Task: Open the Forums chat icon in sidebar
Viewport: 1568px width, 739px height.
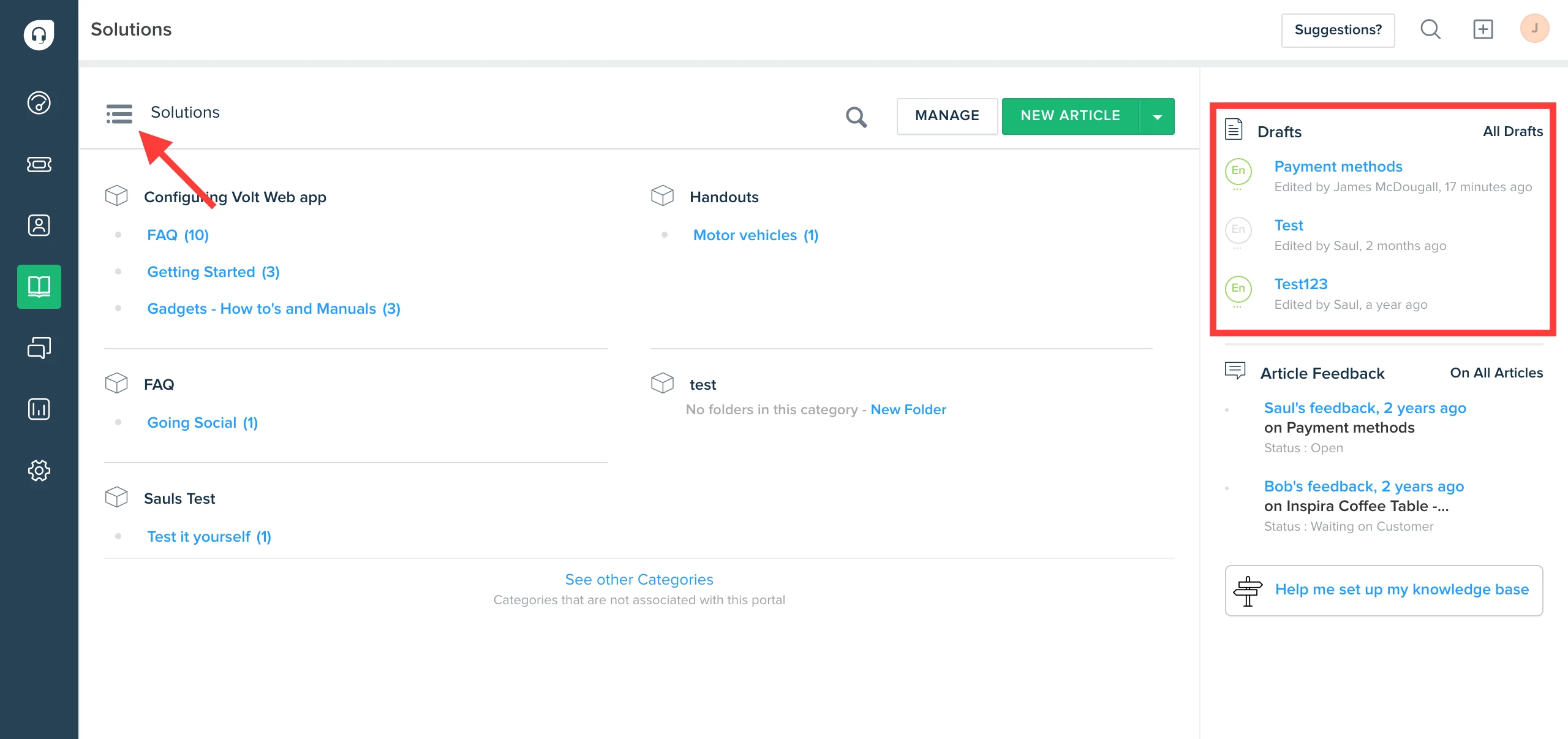Action: pos(39,347)
